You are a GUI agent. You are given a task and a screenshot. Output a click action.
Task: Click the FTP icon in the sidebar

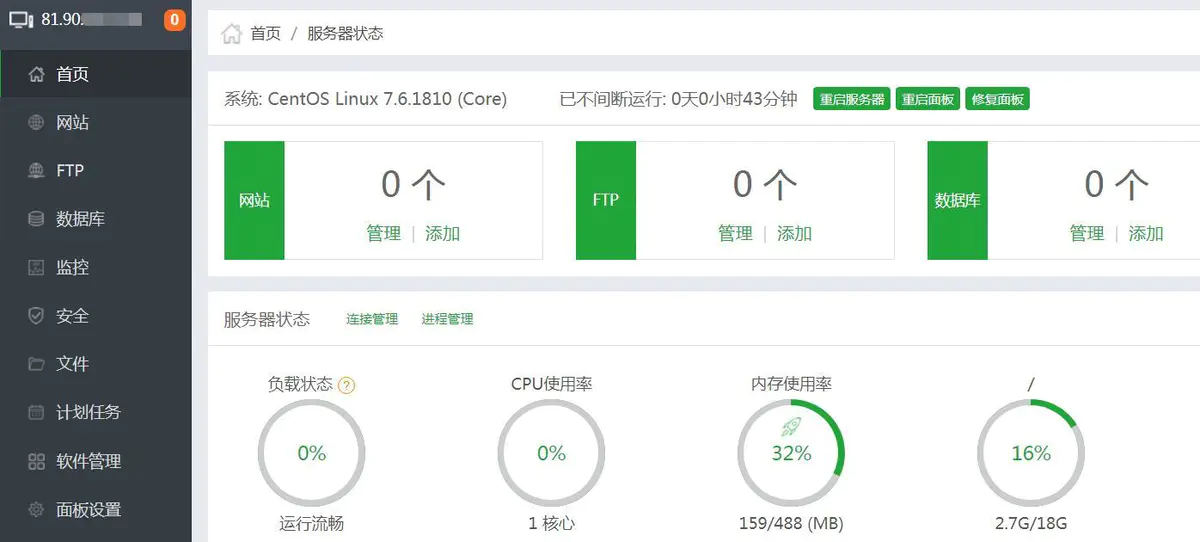tap(36, 171)
